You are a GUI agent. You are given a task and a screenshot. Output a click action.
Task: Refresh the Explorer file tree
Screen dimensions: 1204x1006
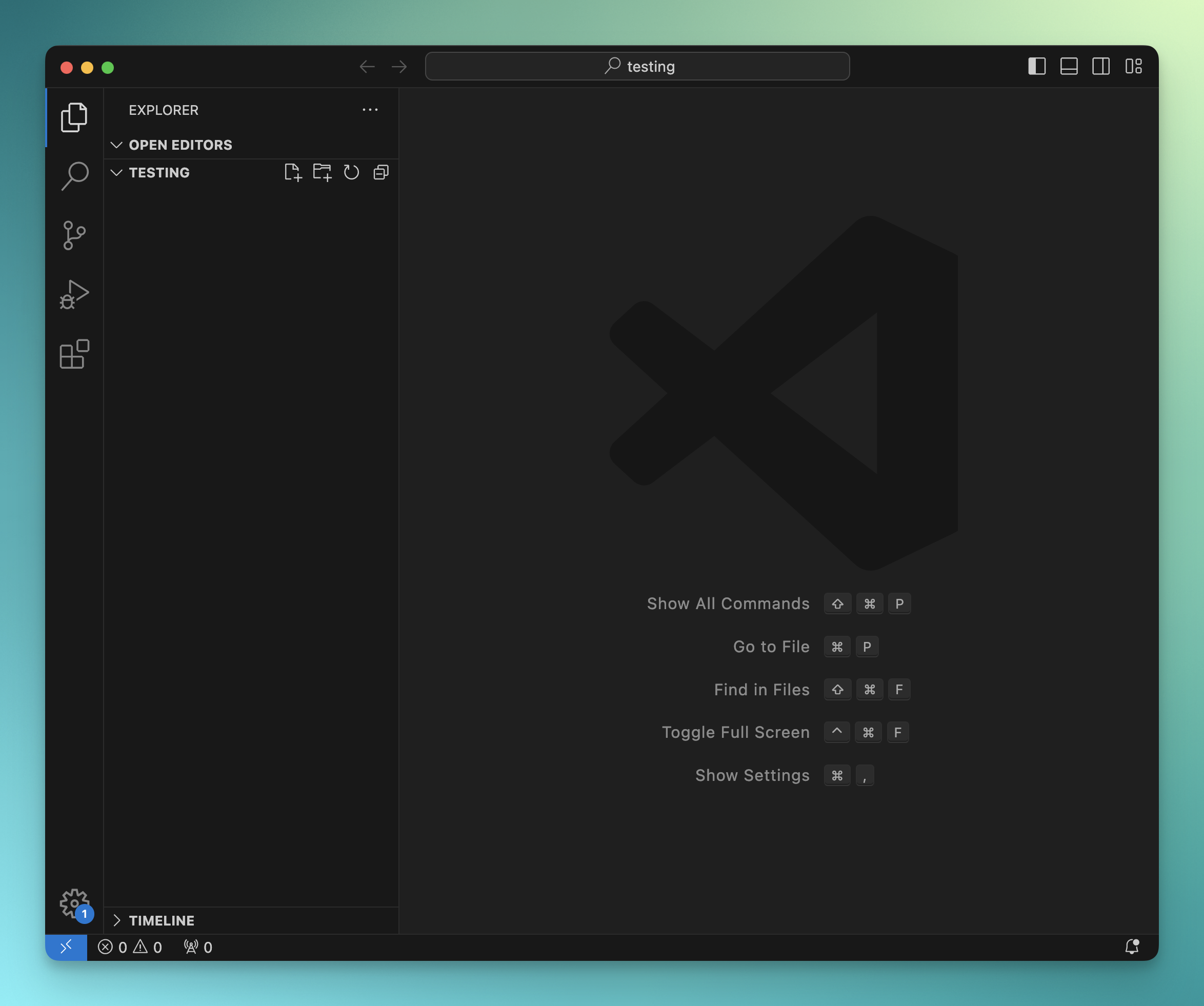pos(351,173)
